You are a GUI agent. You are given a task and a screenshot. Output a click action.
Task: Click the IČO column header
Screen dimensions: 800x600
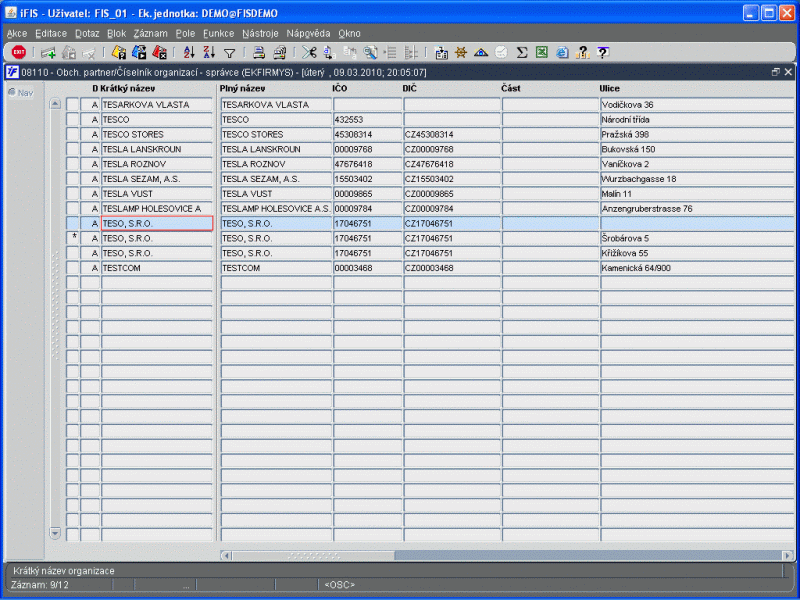click(340, 88)
